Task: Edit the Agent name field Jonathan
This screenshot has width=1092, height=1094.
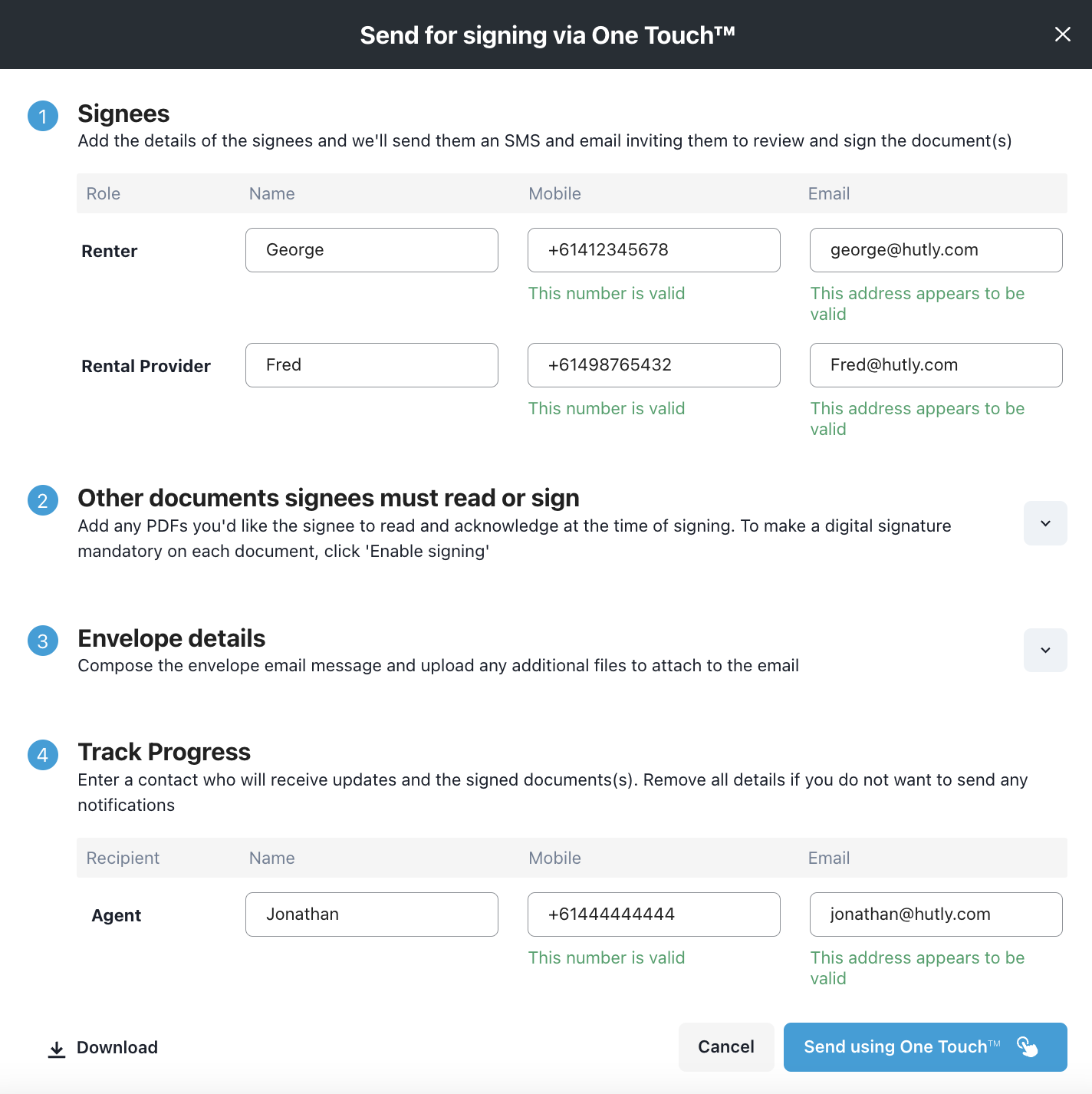Action: (x=371, y=914)
